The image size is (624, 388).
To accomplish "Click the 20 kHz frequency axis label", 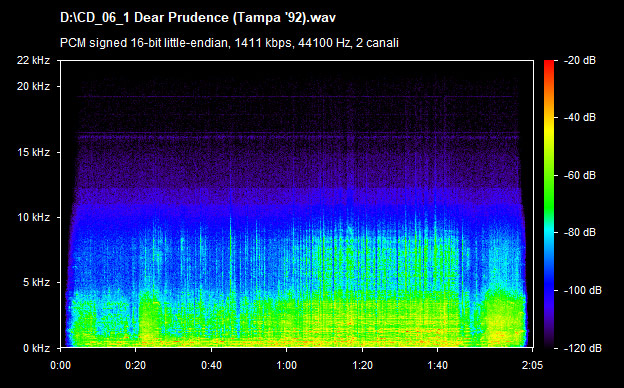I will (x=33, y=86).
